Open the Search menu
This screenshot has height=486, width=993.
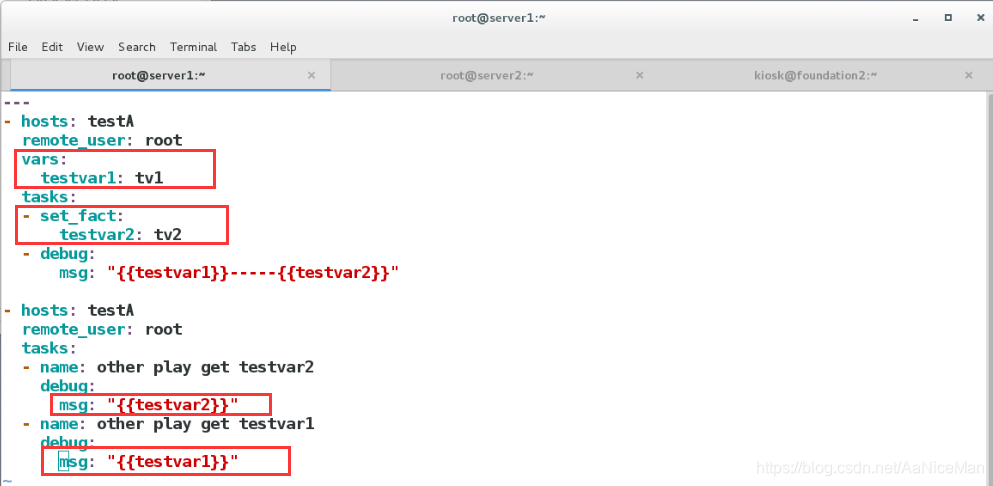click(x=137, y=47)
